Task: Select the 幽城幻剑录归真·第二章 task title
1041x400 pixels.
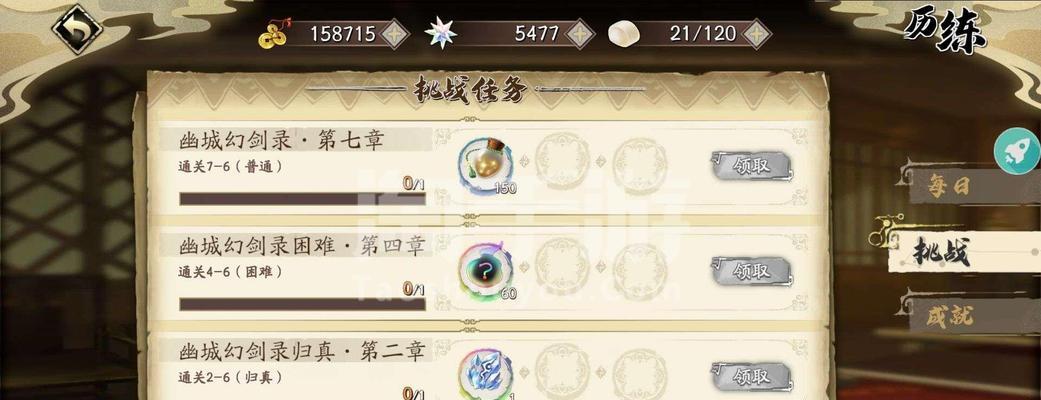Action: coord(301,351)
